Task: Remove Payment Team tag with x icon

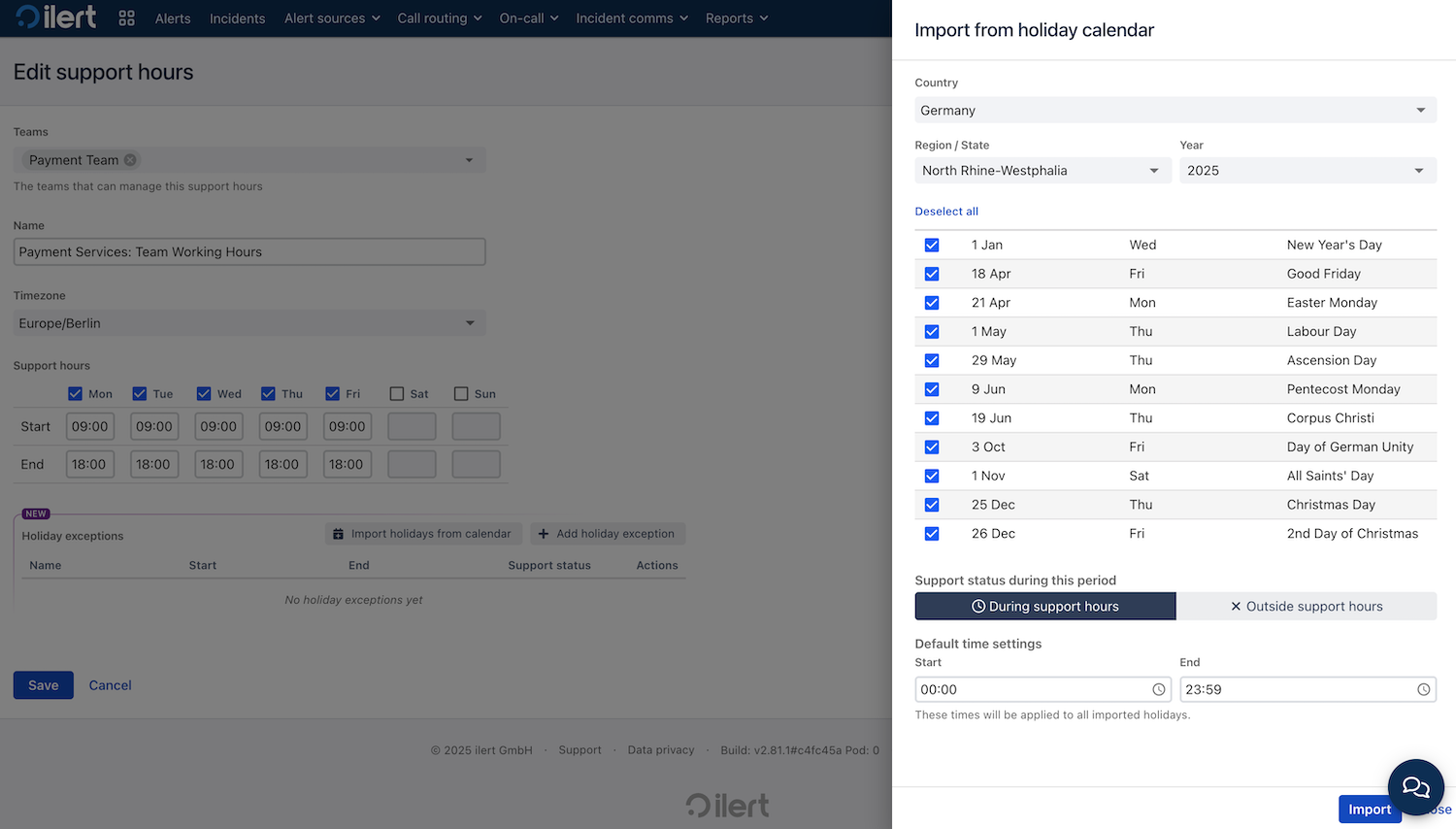Action: [130, 160]
